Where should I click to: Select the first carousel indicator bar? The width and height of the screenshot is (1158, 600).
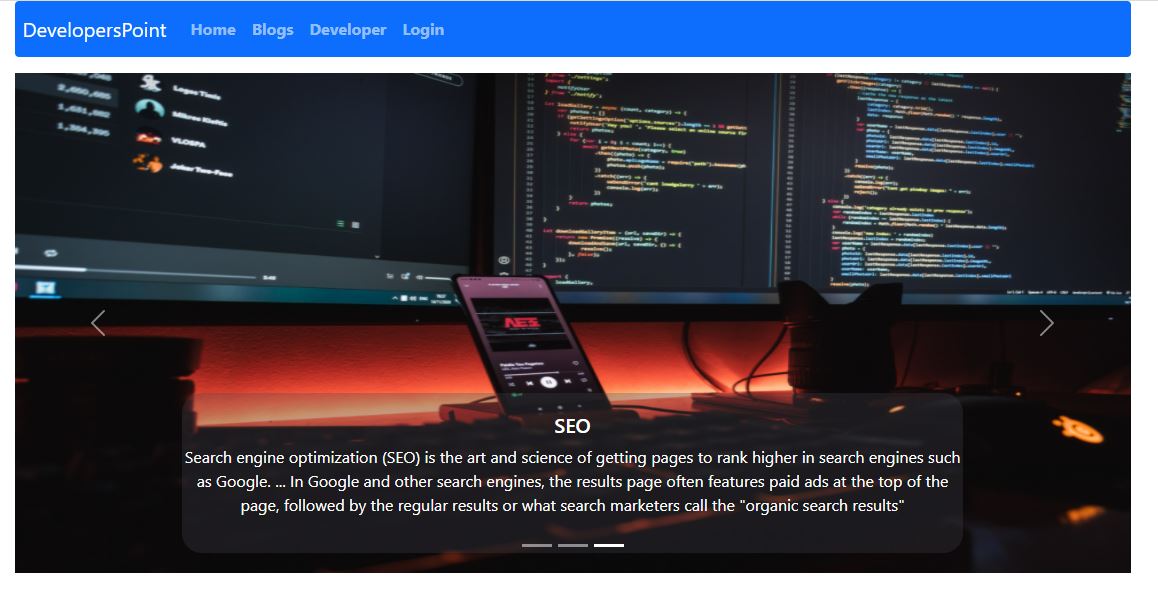pyautogui.click(x=537, y=545)
